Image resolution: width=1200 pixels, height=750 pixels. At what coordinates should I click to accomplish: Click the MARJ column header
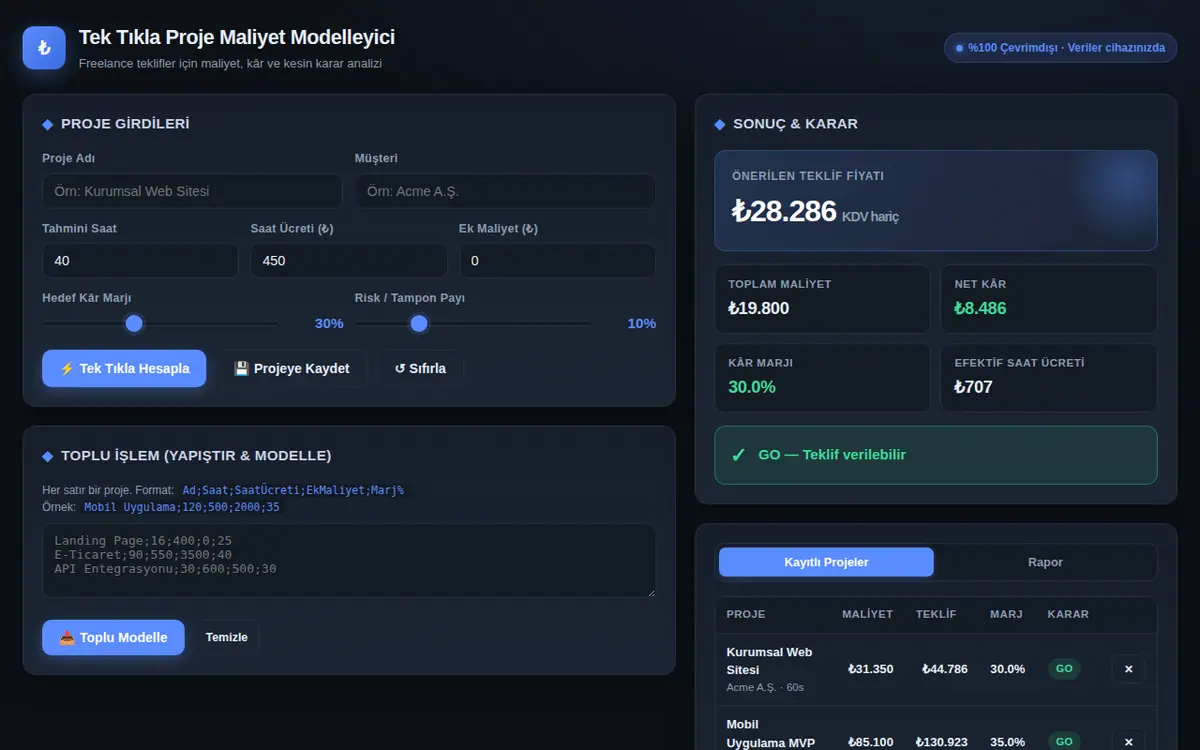1006,614
